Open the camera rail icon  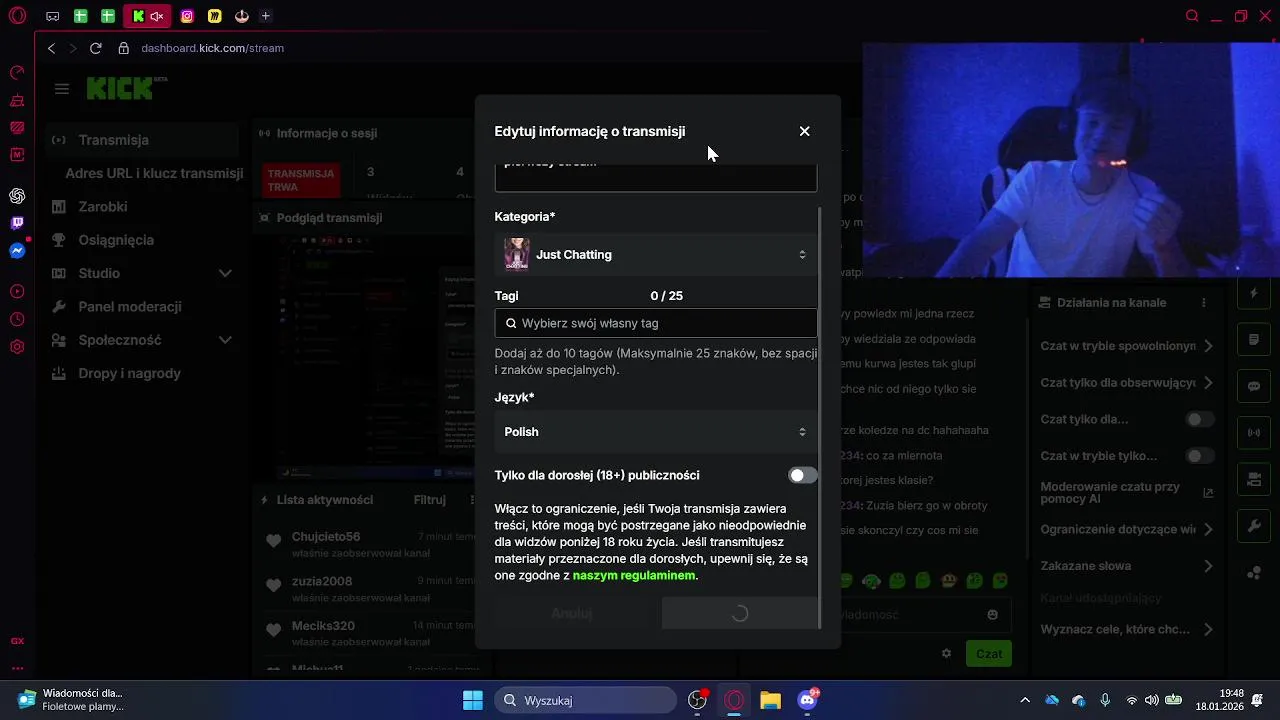click(x=1254, y=480)
